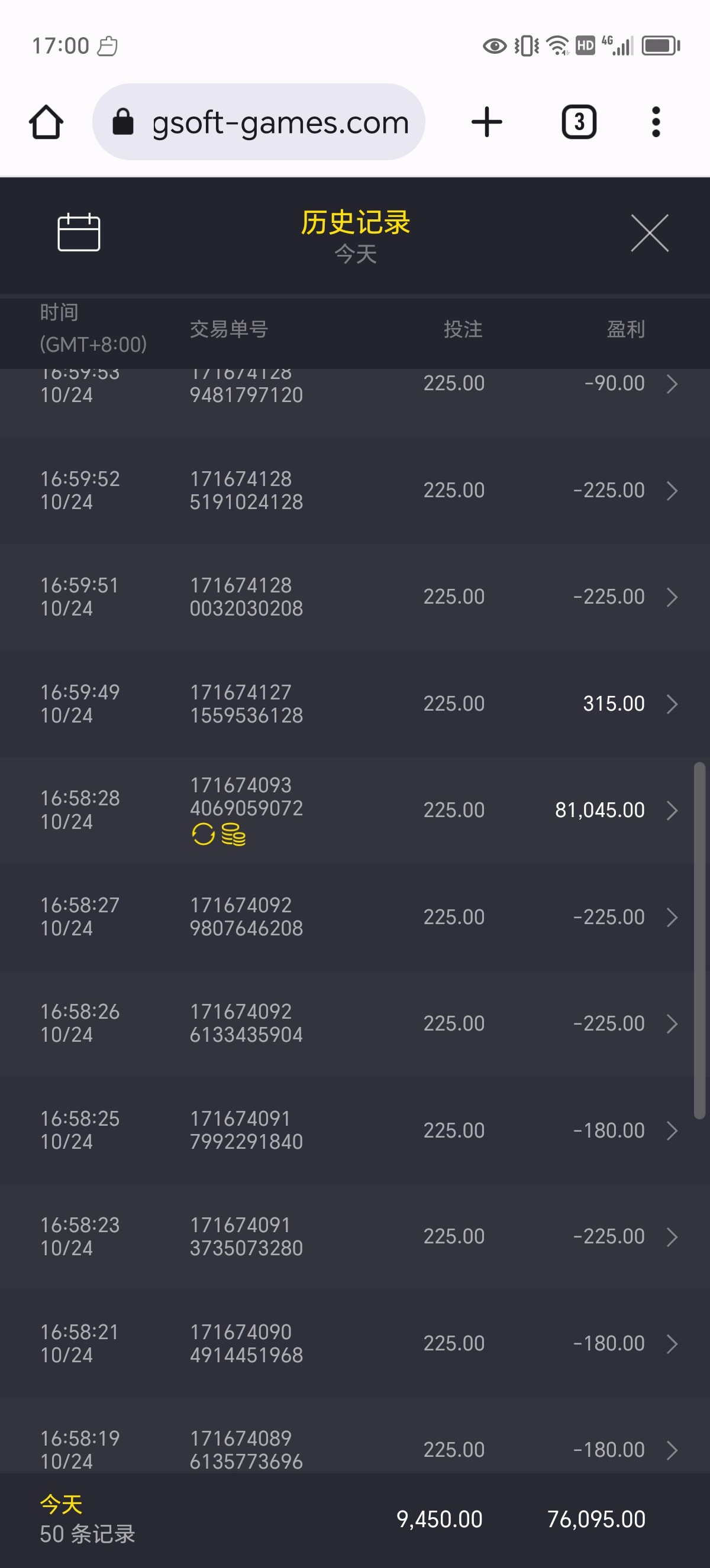The width and height of the screenshot is (710, 1568).
Task: Expand the 81,045.00 profit record
Action: 672,810
